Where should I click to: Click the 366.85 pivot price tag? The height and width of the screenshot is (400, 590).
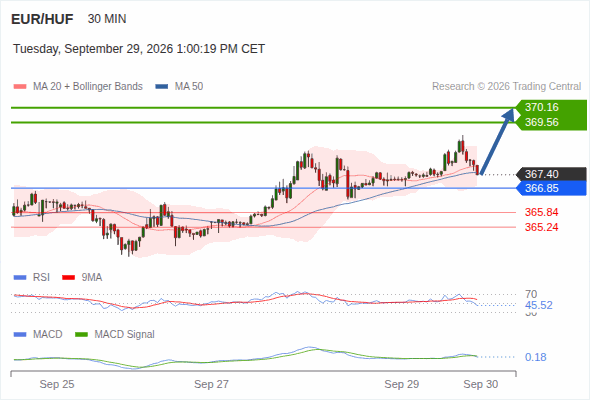(x=551, y=189)
